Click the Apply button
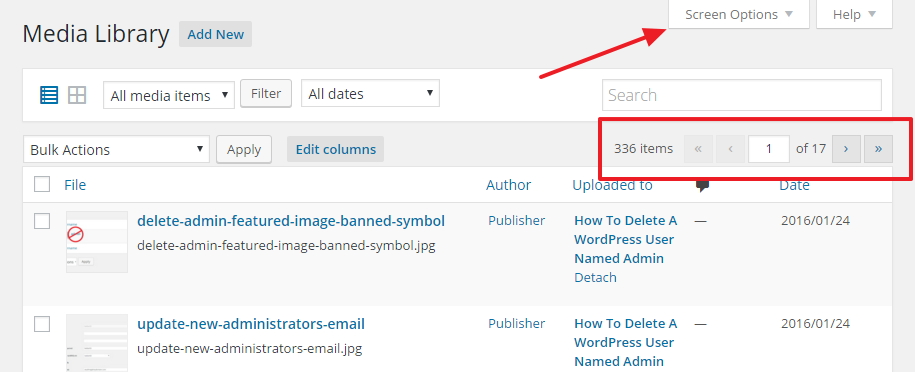 [x=244, y=150]
